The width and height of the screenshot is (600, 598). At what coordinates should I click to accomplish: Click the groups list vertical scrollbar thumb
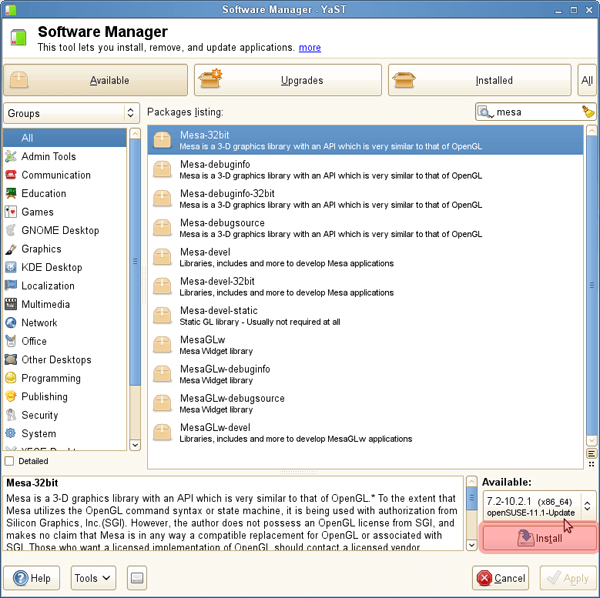click(135, 262)
